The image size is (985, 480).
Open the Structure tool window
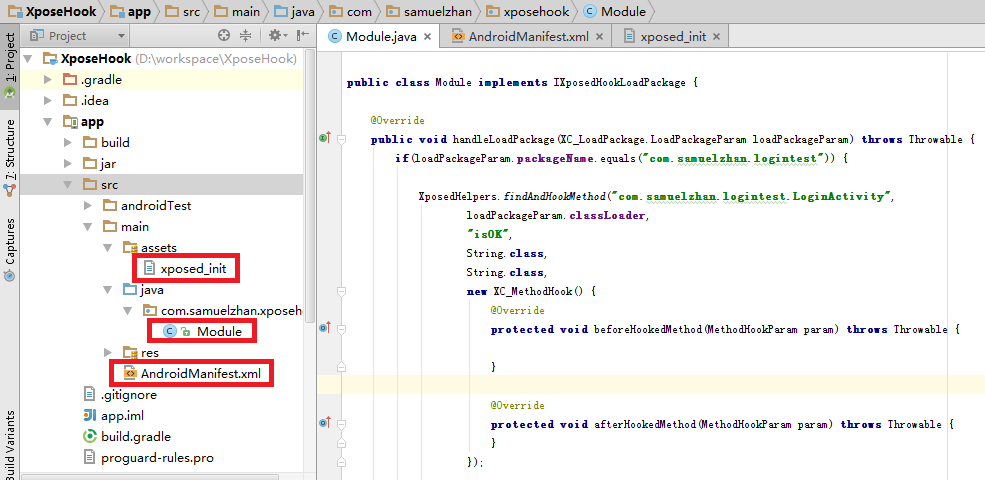pos(10,150)
